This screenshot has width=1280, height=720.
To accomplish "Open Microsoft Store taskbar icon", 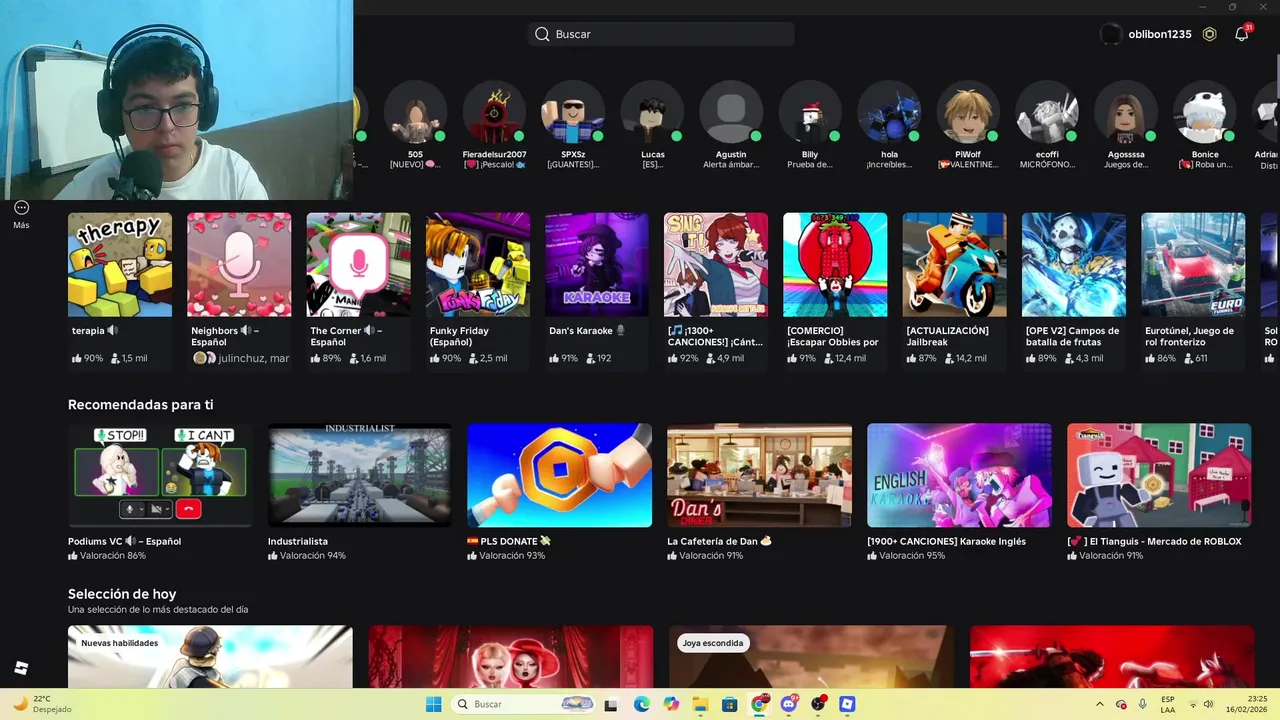I will click(x=730, y=704).
